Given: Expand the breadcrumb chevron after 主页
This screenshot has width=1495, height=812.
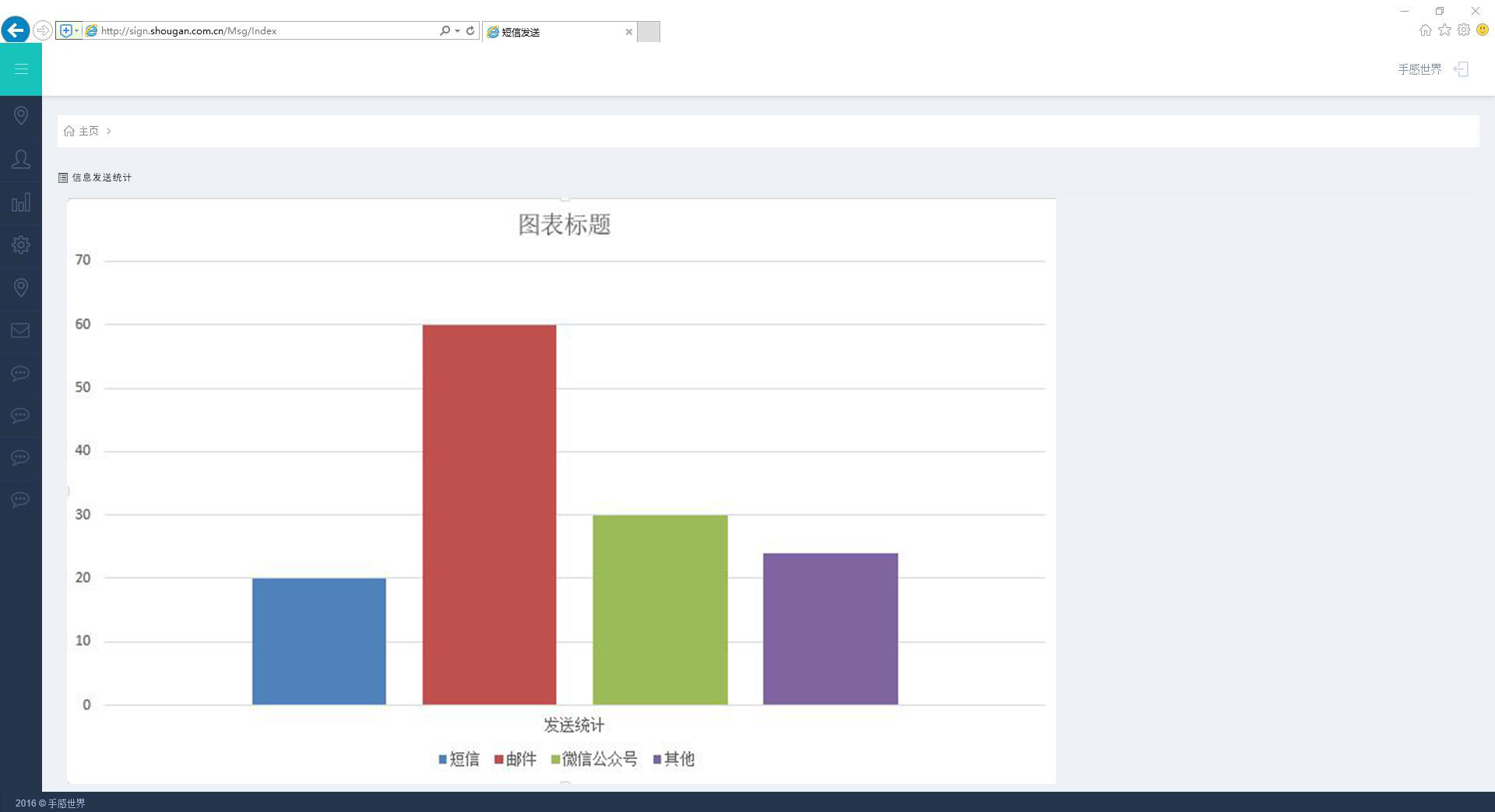Looking at the screenshot, I should click(x=109, y=131).
